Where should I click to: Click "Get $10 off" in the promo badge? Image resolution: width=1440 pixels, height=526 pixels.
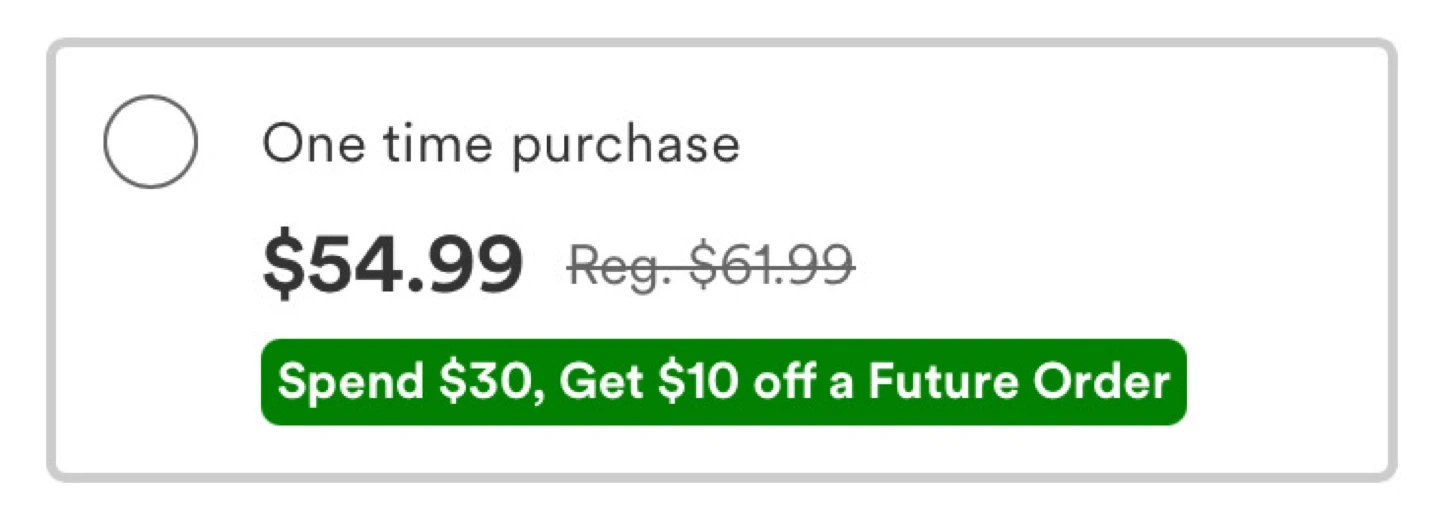(688, 382)
